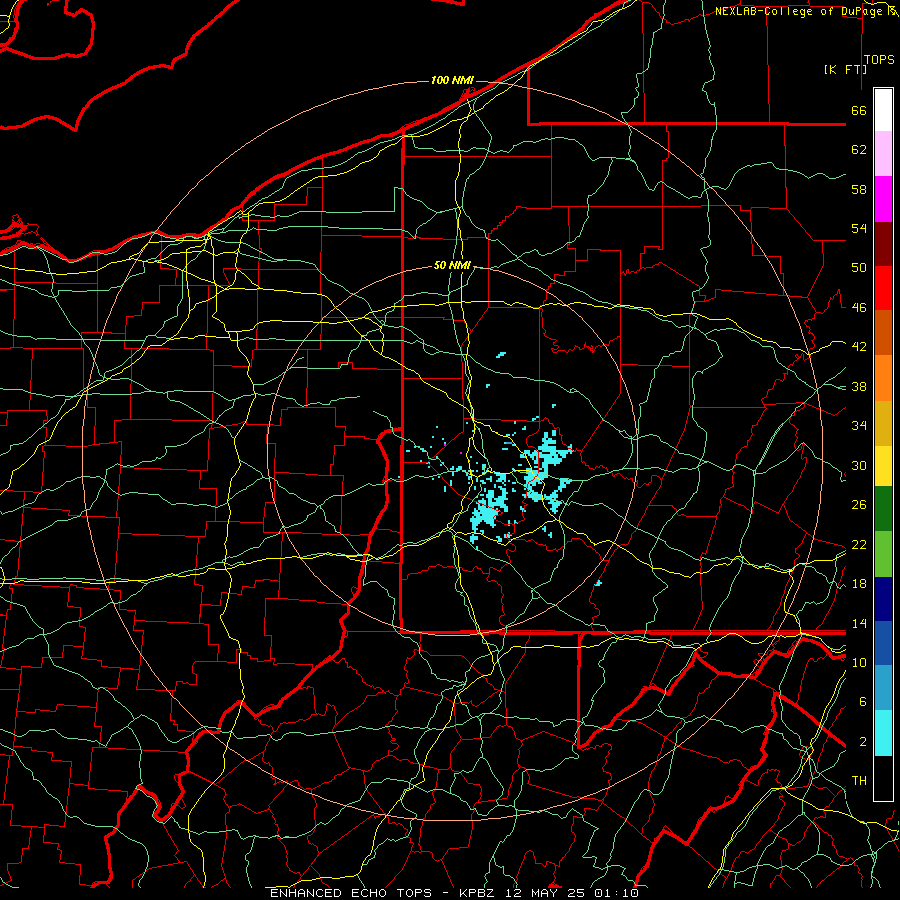The height and width of the screenshot is (900, 900).
Task: Click the legend value 10
Action: tap(859, 662)
